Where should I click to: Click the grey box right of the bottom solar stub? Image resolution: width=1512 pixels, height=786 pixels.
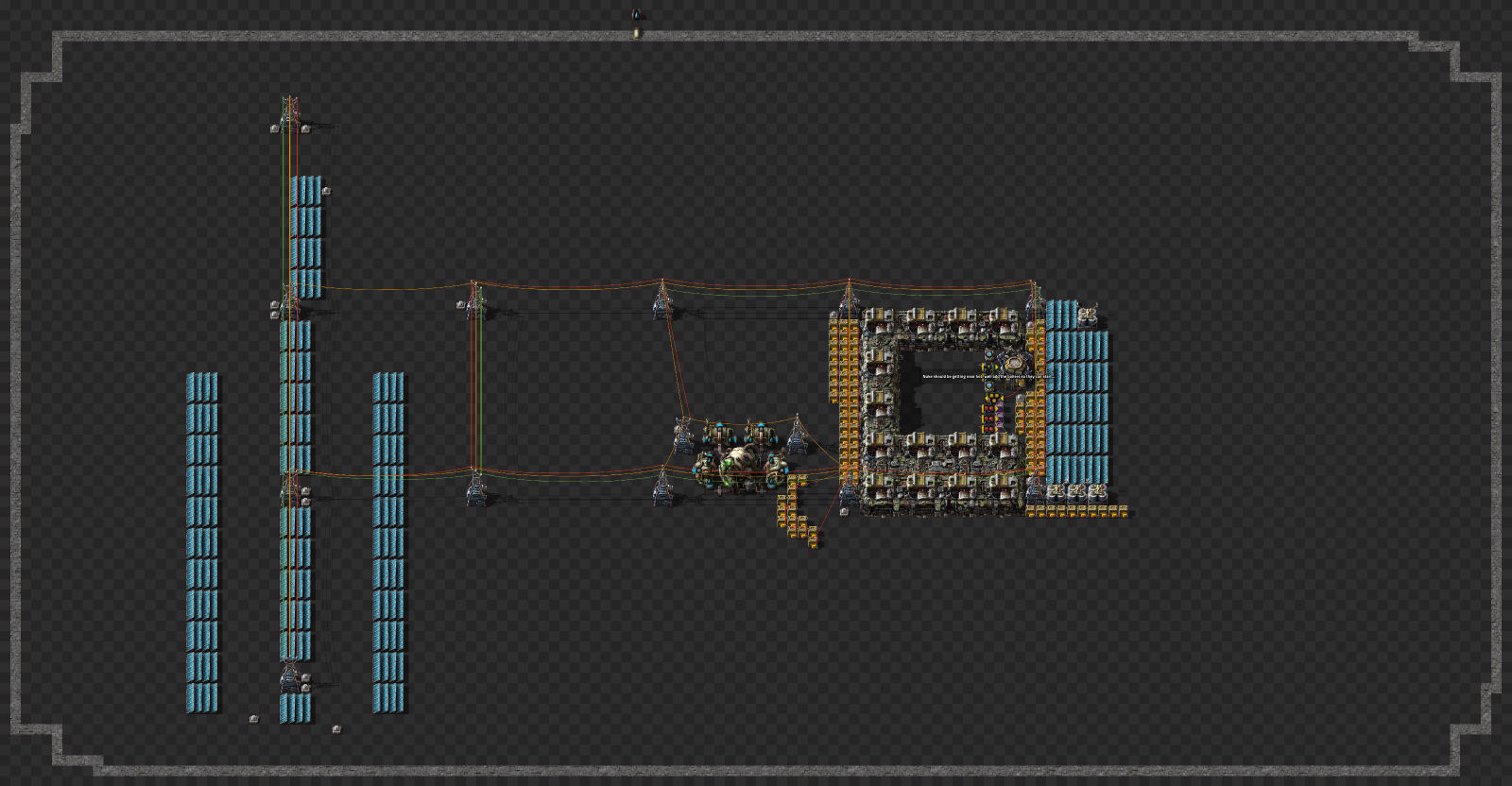tap(336, 729)
